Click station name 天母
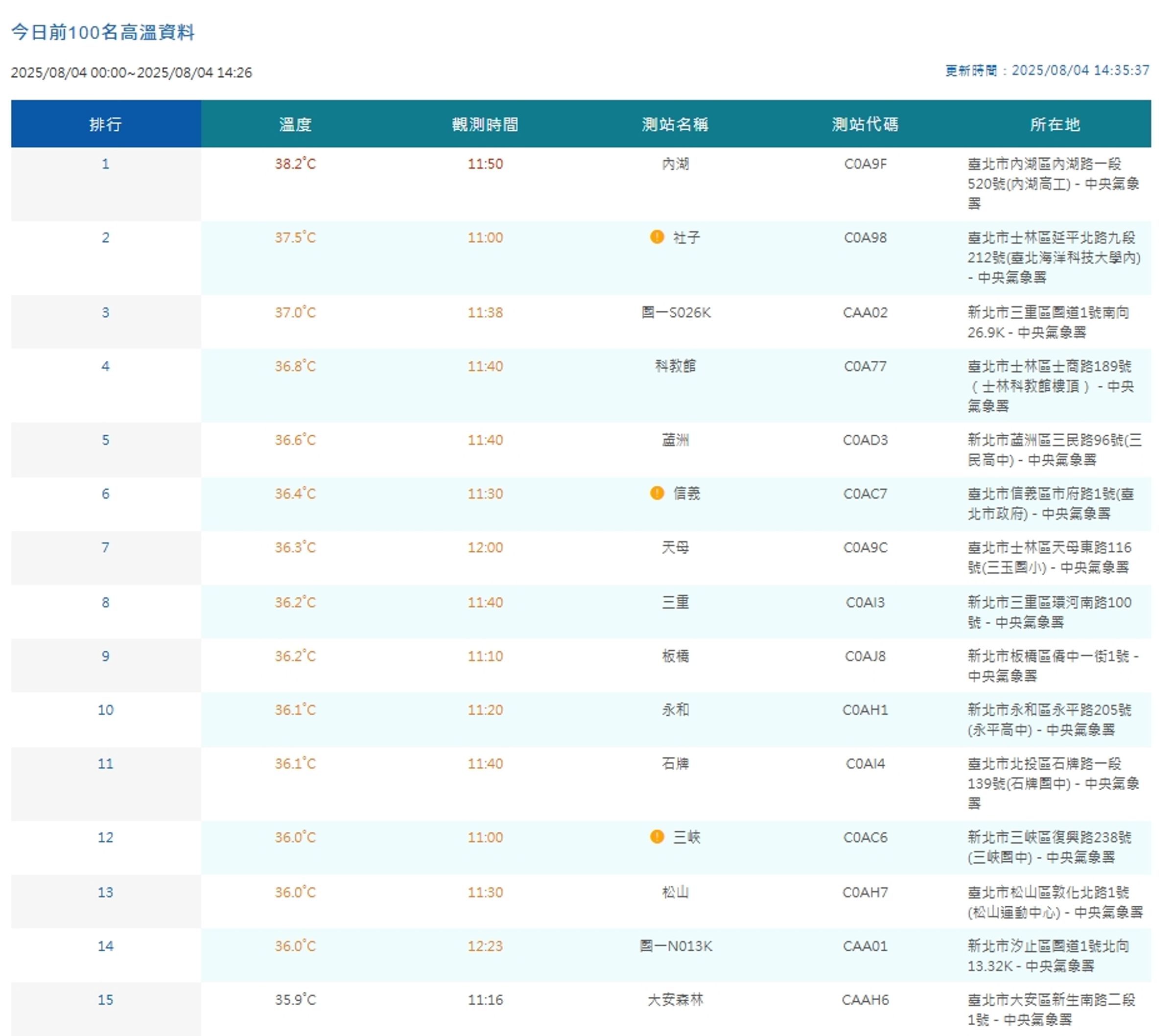 point(676,547)
